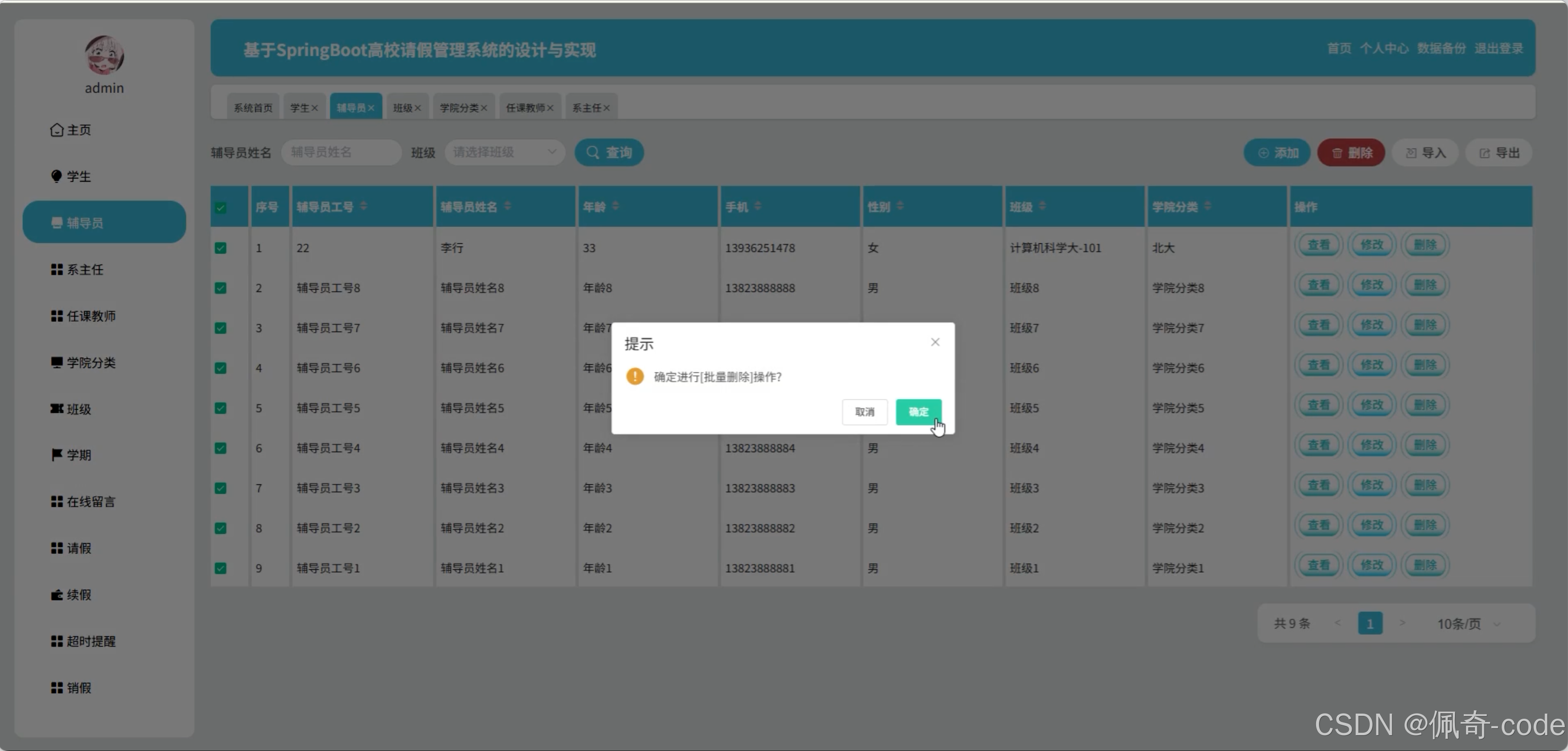Click the 查询 magnifier search icon
This screenshot has width=1568, height=751.
(592, 152)
